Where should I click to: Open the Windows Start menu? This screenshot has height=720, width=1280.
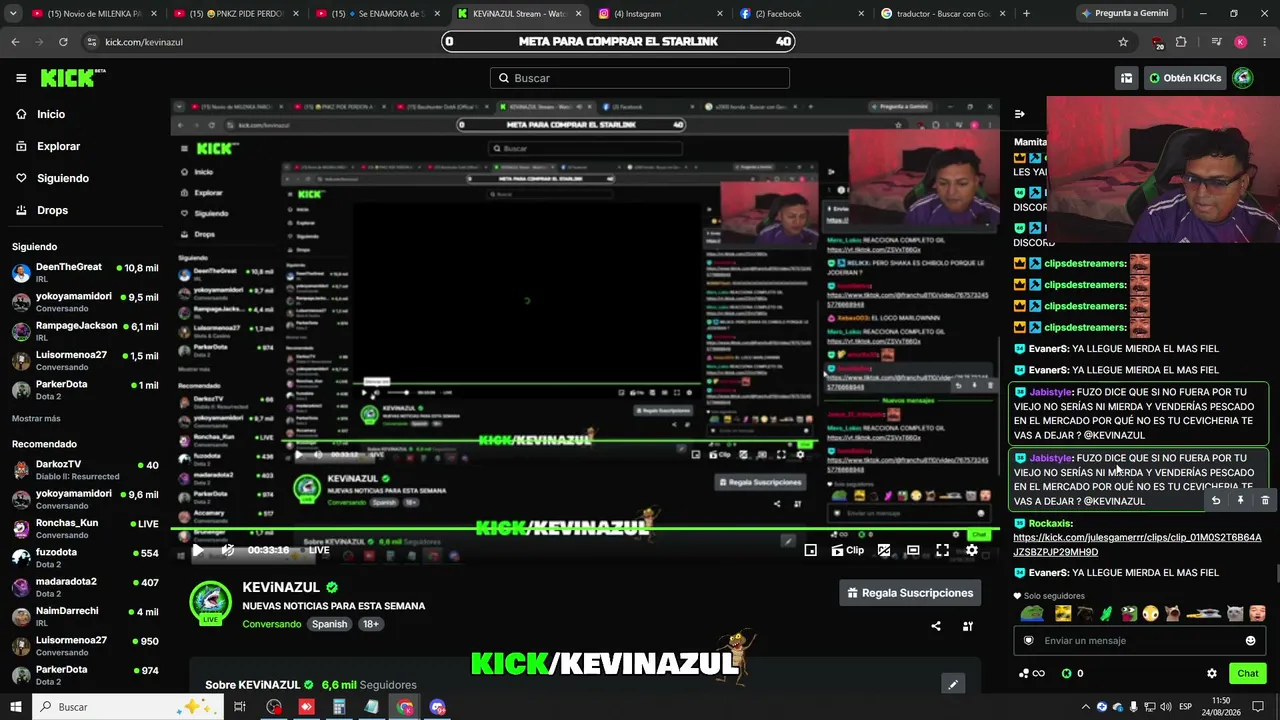[x=16, y=707]
